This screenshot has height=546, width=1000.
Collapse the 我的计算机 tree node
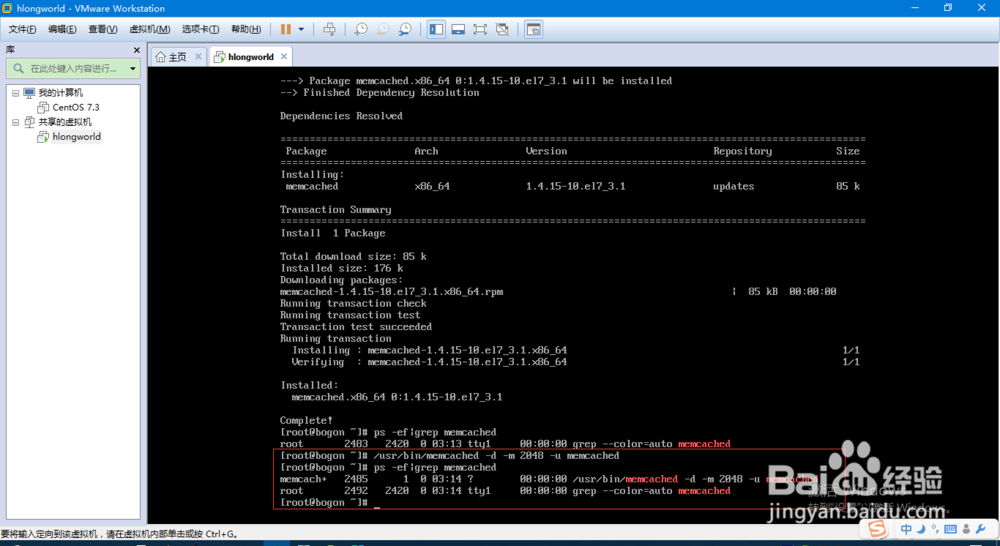click(15, 93)
